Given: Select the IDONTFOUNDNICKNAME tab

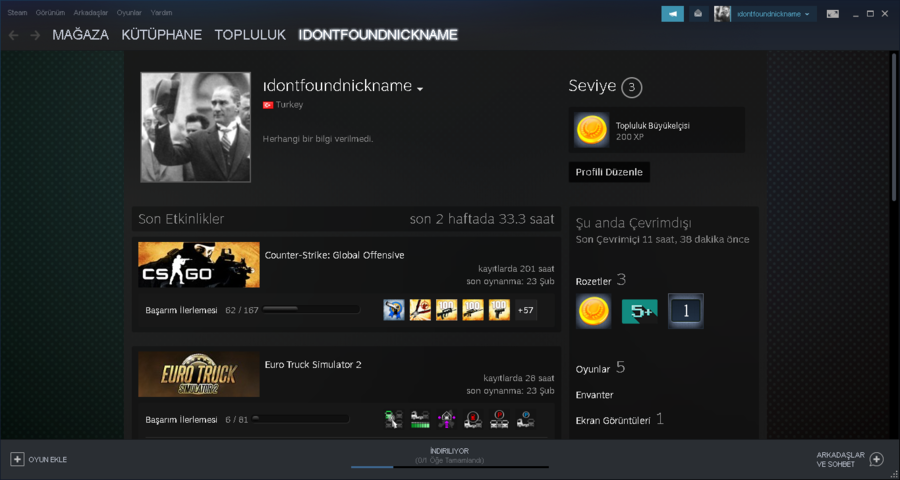Looking at the screenshot, I should point(378,35).
